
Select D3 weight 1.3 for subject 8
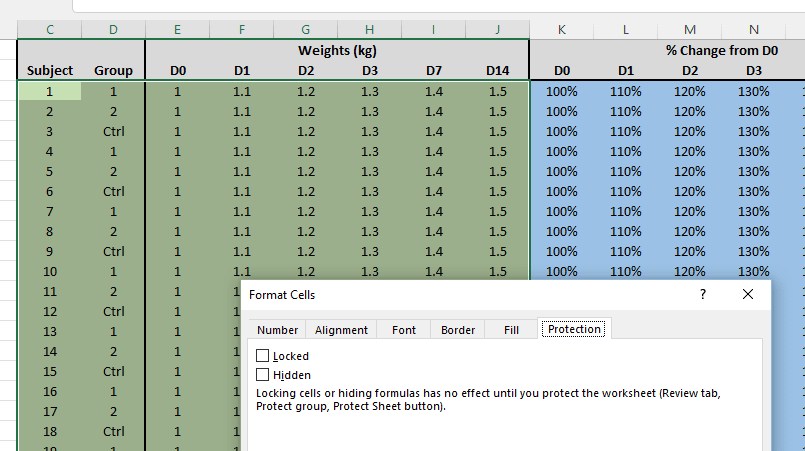(370, 232)
